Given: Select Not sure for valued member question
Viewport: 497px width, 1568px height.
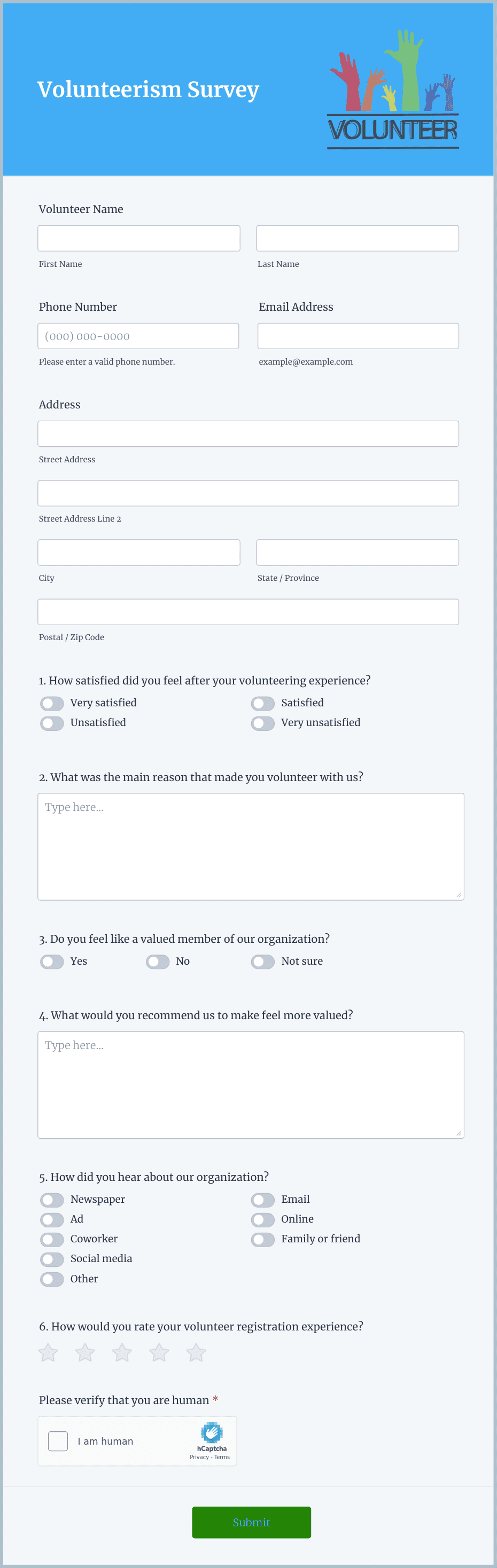Looking at the screenshot, I should [262, 962].
